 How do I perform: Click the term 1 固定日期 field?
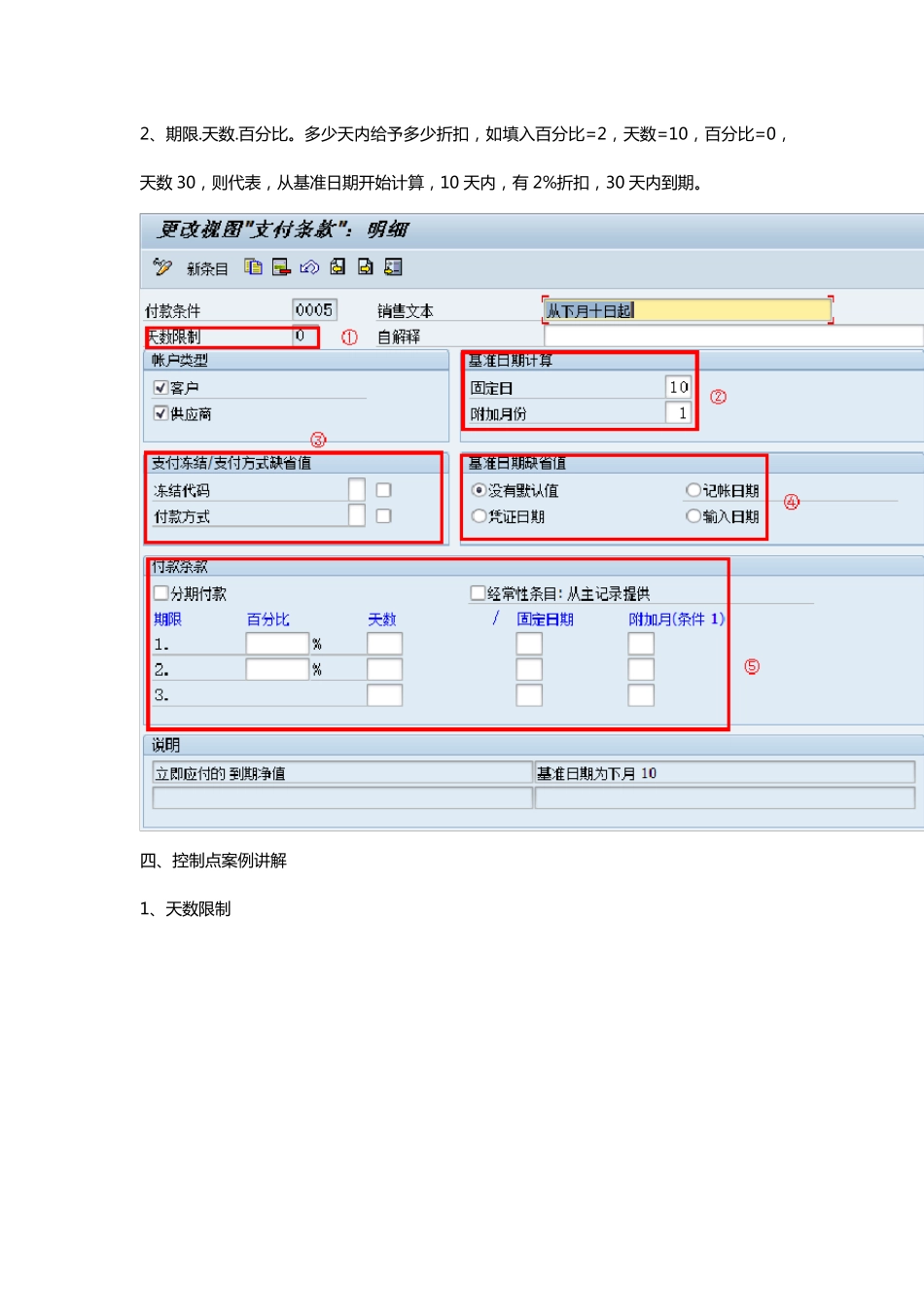click(529, 644)
